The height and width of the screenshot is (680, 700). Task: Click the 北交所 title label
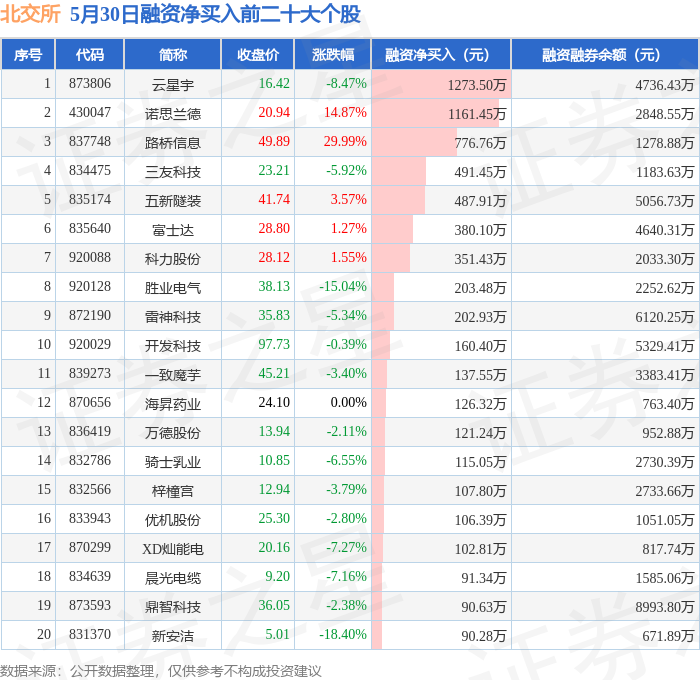point(30,14)
